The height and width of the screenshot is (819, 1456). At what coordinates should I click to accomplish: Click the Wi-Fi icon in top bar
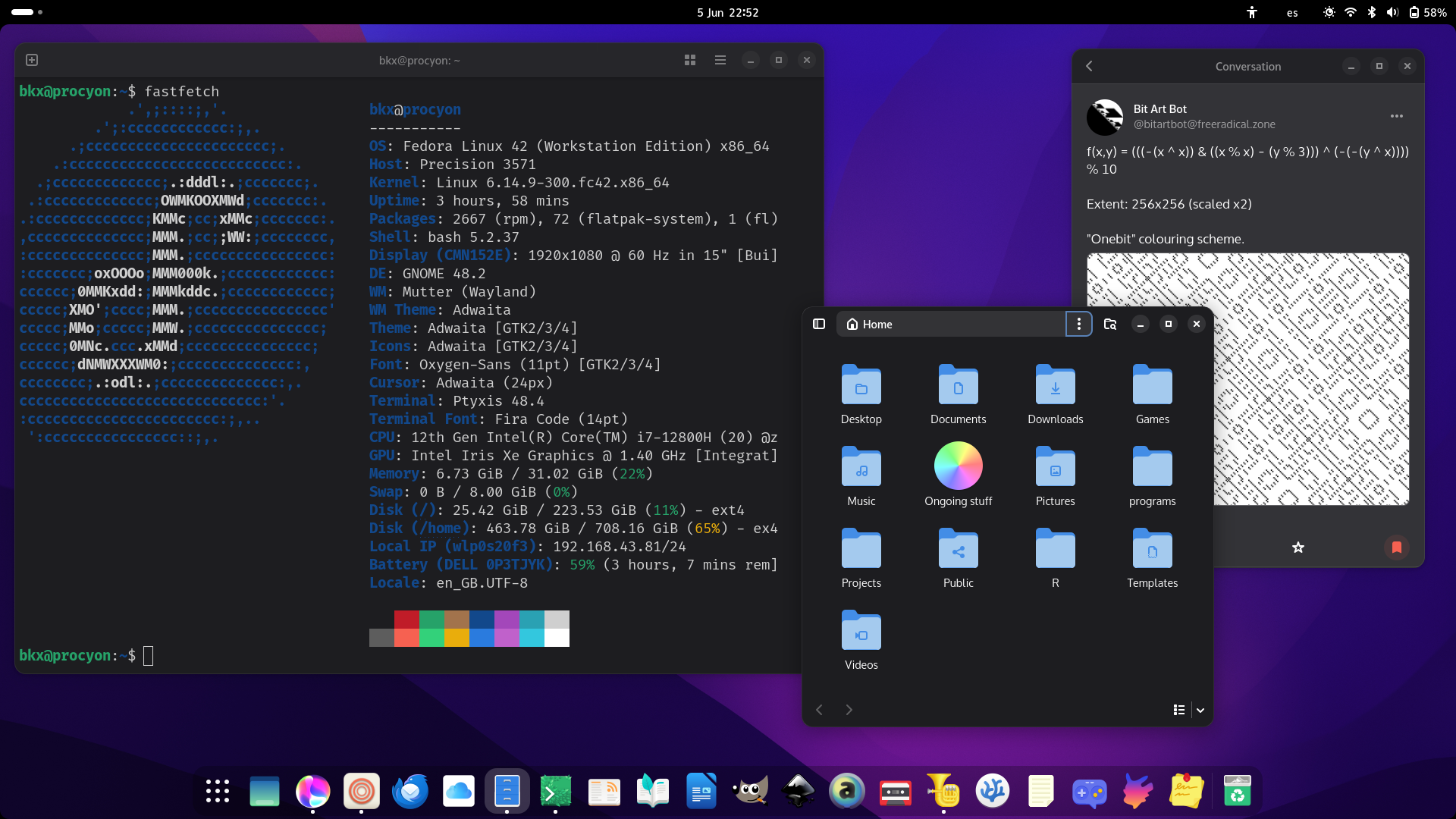1351,12
